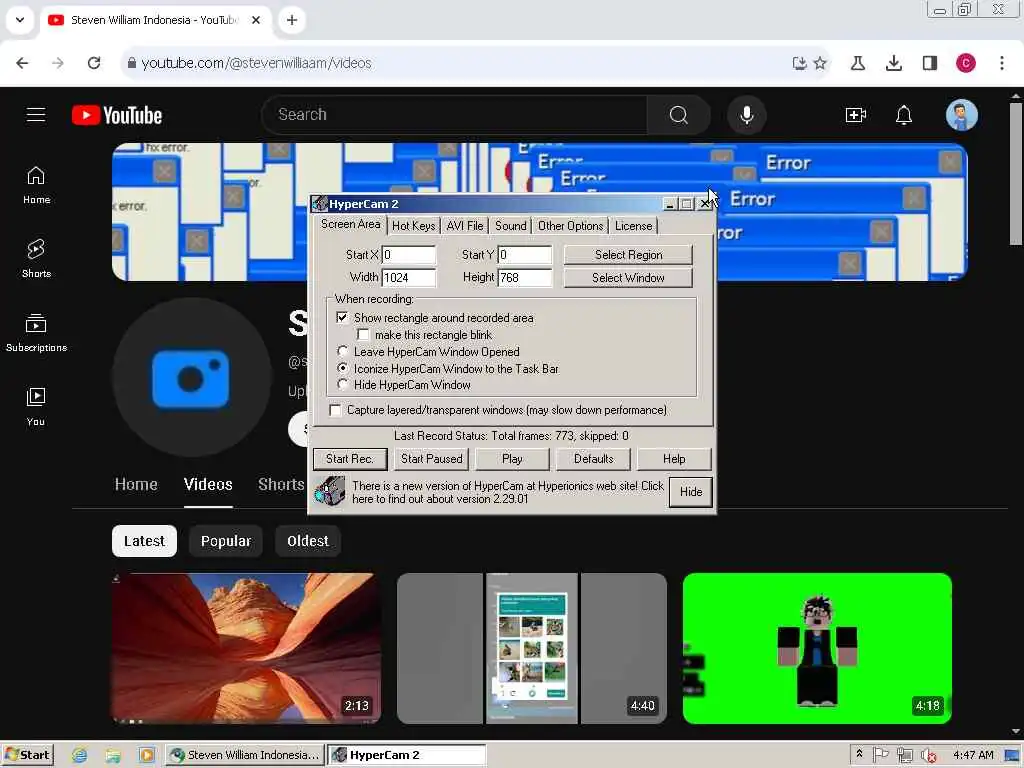Image resolution: width=1024 pixels, height=768 pixels.
Task: Click the HyperCam Play button
Action: click(x=512, y=459)
